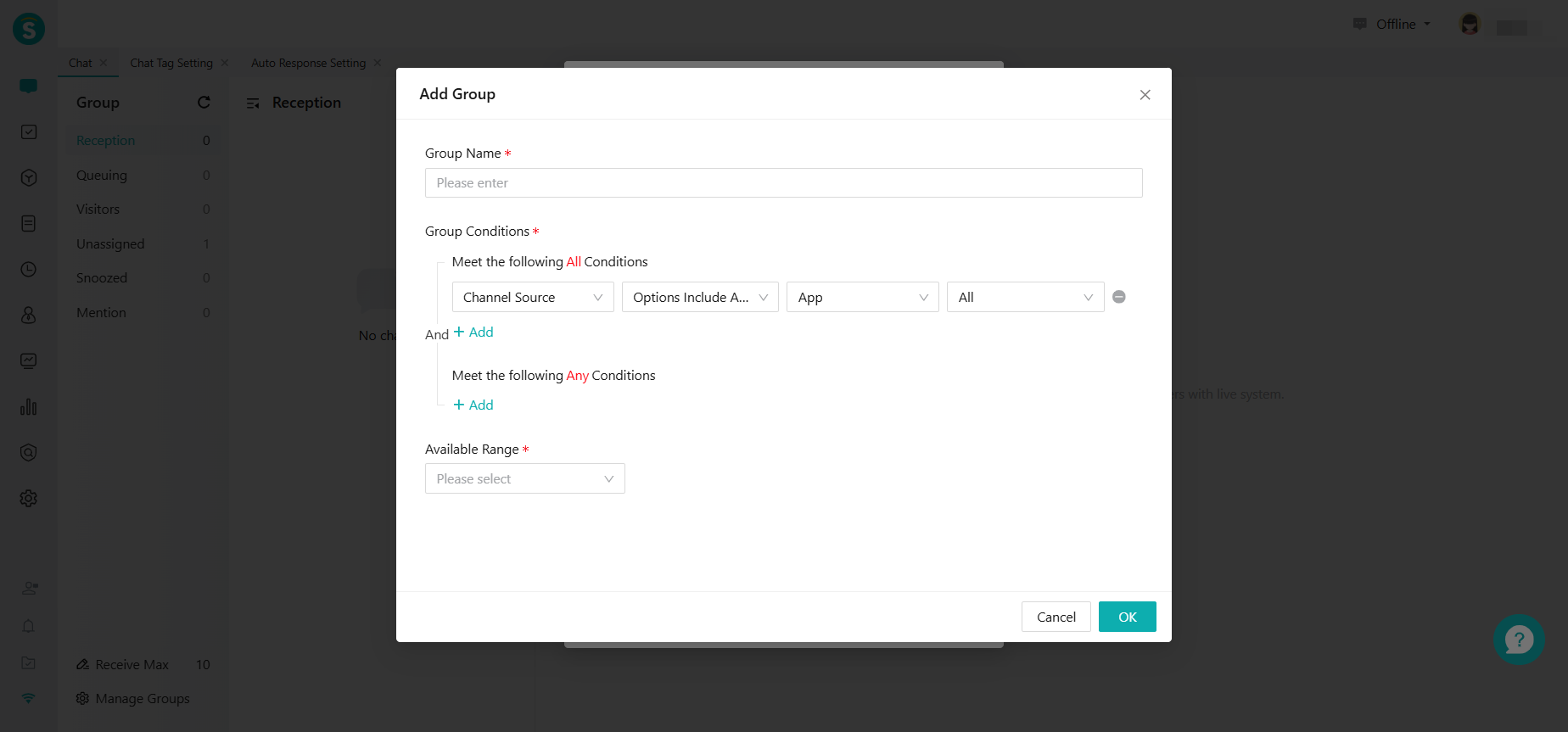
Task: Expand the Channel Source dropdown
Action: pos(532,298)
